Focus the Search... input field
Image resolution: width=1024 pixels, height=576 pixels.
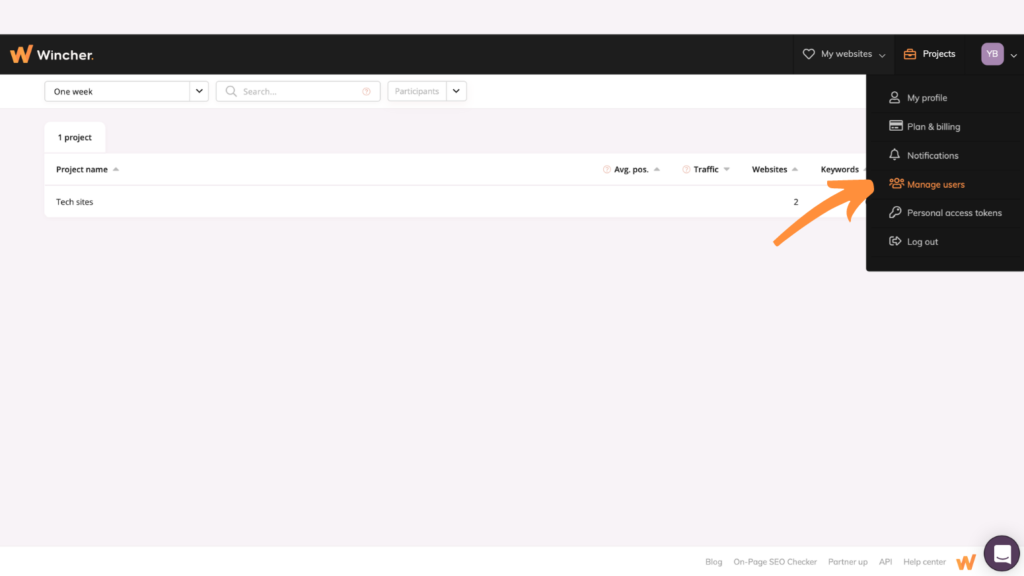click(298, 91)
